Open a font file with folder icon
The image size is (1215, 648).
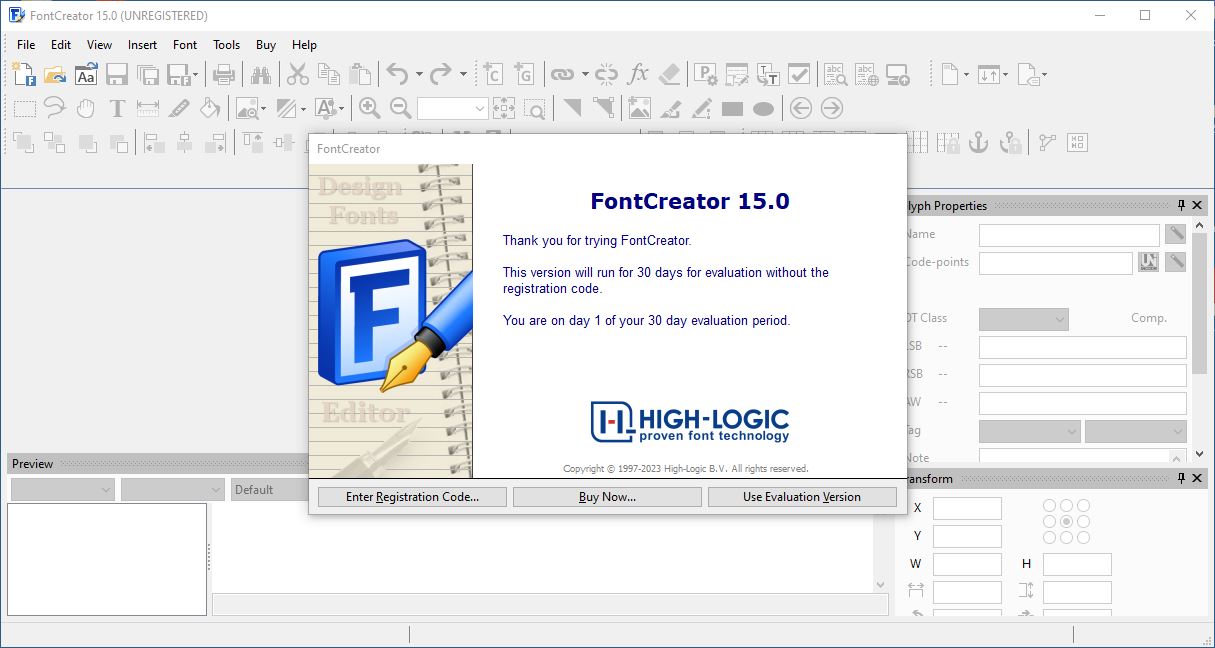pyautogui.click(x=54, y=73)
